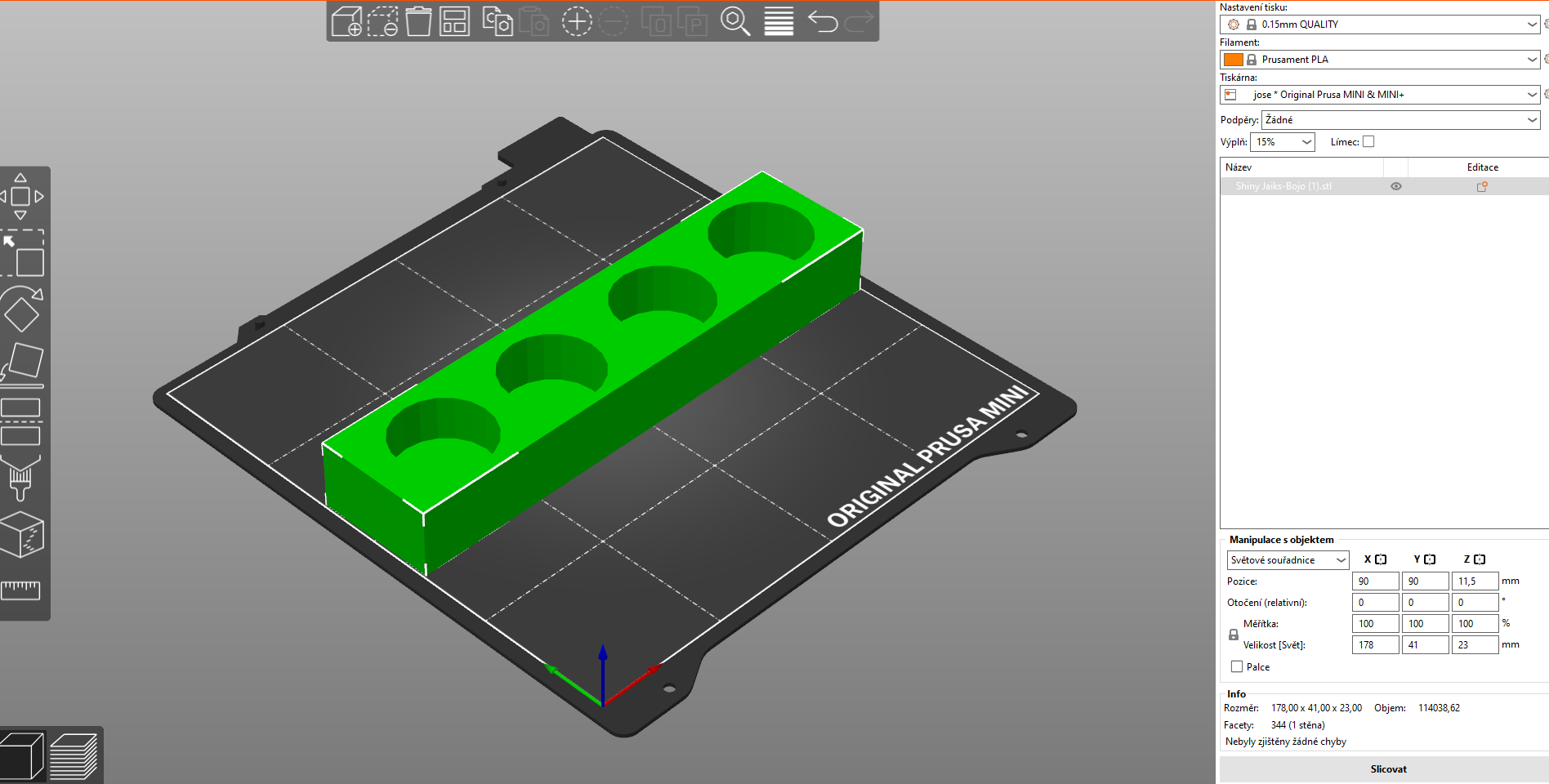The image size is (1549, 784).
Task: Click the orange Prusament PLA color swatch
Action: click(x=1234, y=60)
